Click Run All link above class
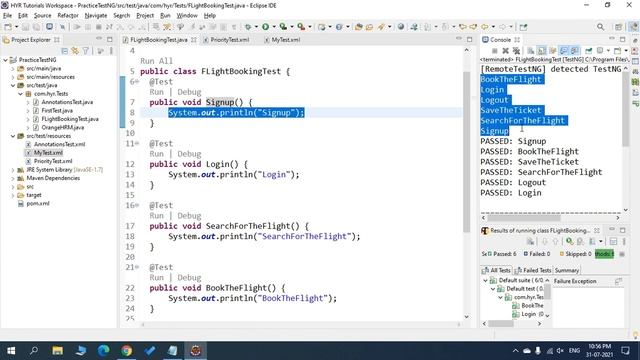Screen dimensions: 640x360 point(156,61)
